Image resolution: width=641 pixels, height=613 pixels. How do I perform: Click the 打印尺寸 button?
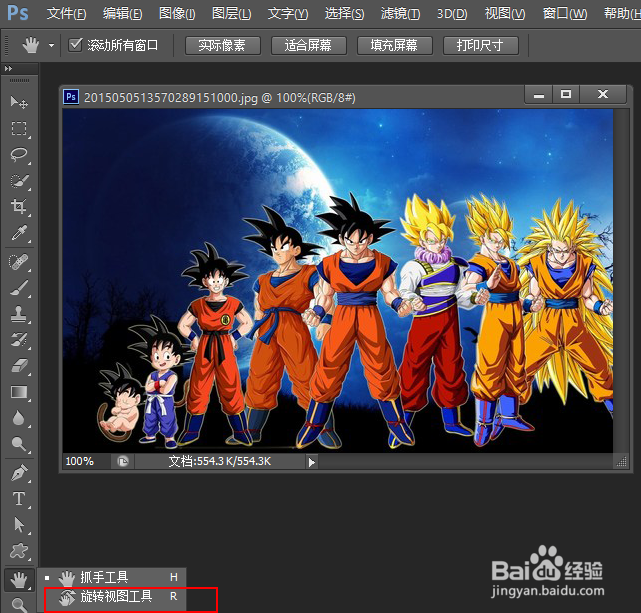(x=481, y=45)
